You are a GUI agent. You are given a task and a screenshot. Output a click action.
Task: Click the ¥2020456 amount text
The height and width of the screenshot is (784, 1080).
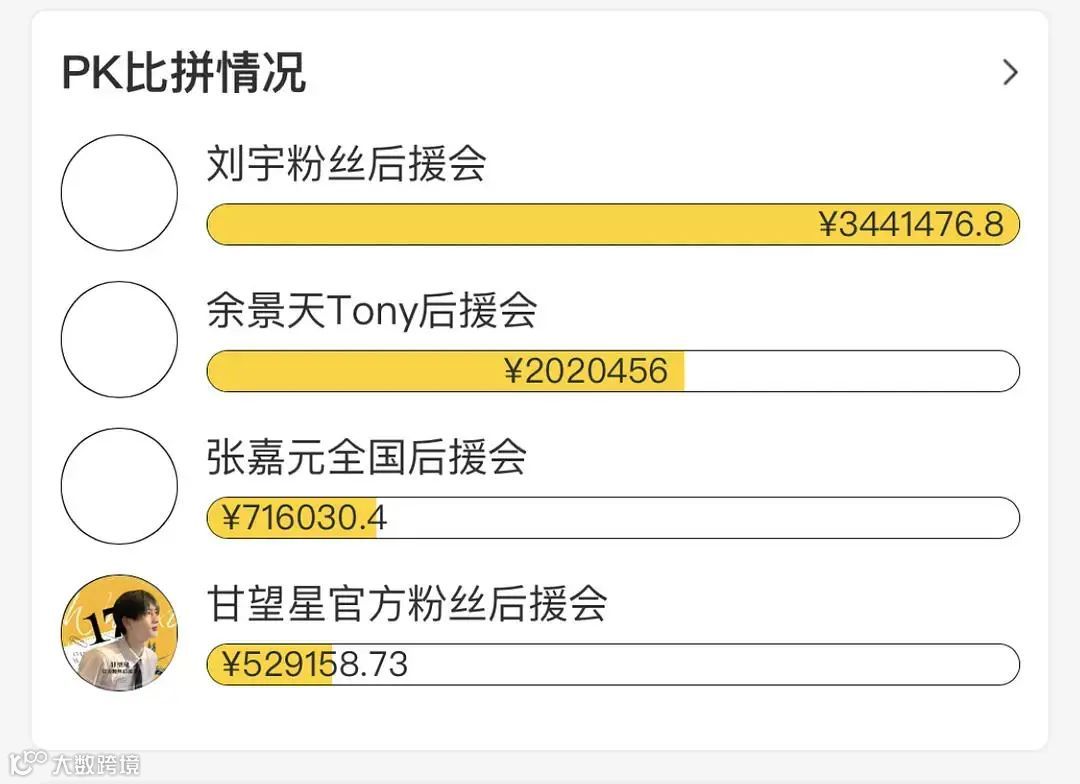(586, 371)
